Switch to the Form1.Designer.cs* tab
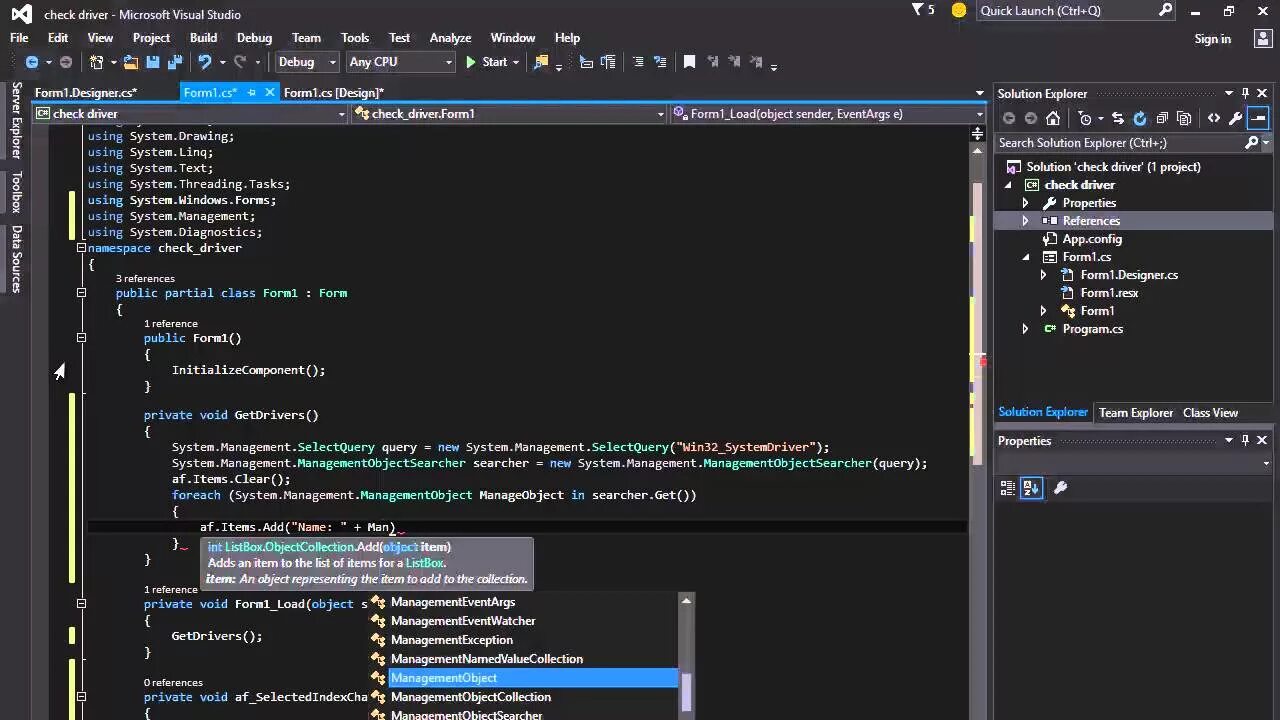Image resolution: width=1280 pixels, height=720 pixels. pos(86,92)
